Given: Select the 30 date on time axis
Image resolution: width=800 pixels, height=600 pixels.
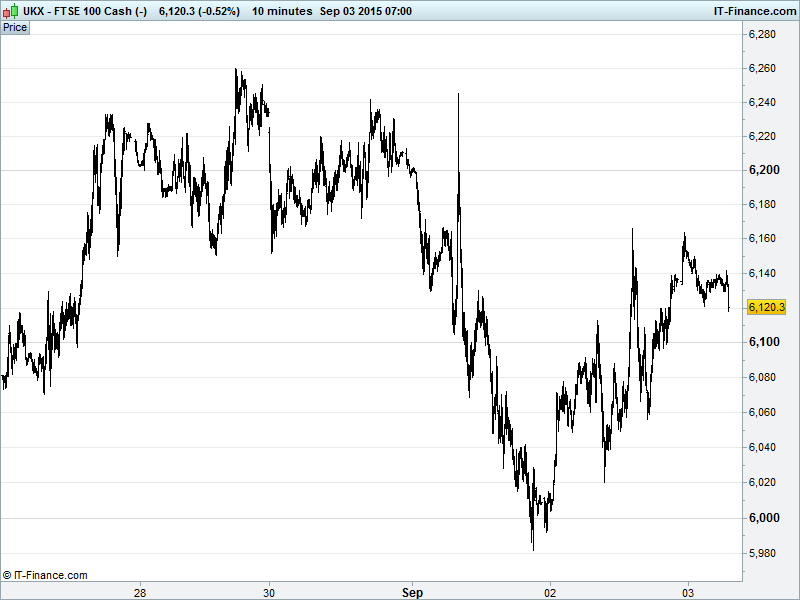Looking at the screenshot, I should click(270, 592).
